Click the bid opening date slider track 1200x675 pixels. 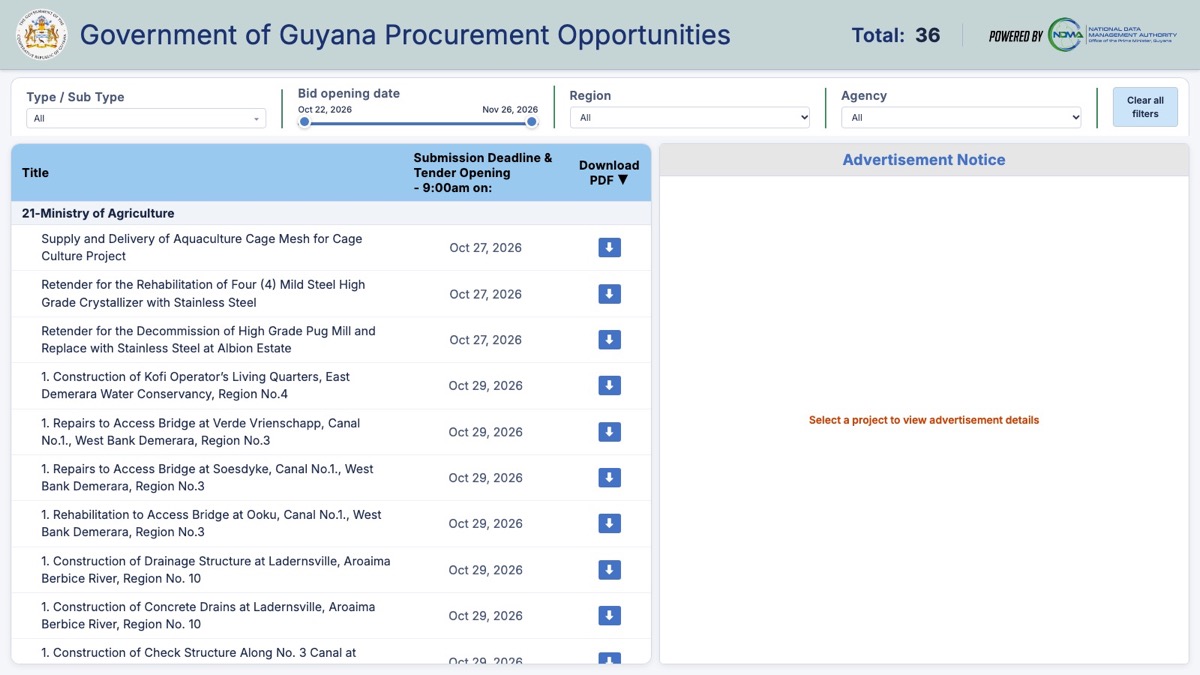pos(418,122)
